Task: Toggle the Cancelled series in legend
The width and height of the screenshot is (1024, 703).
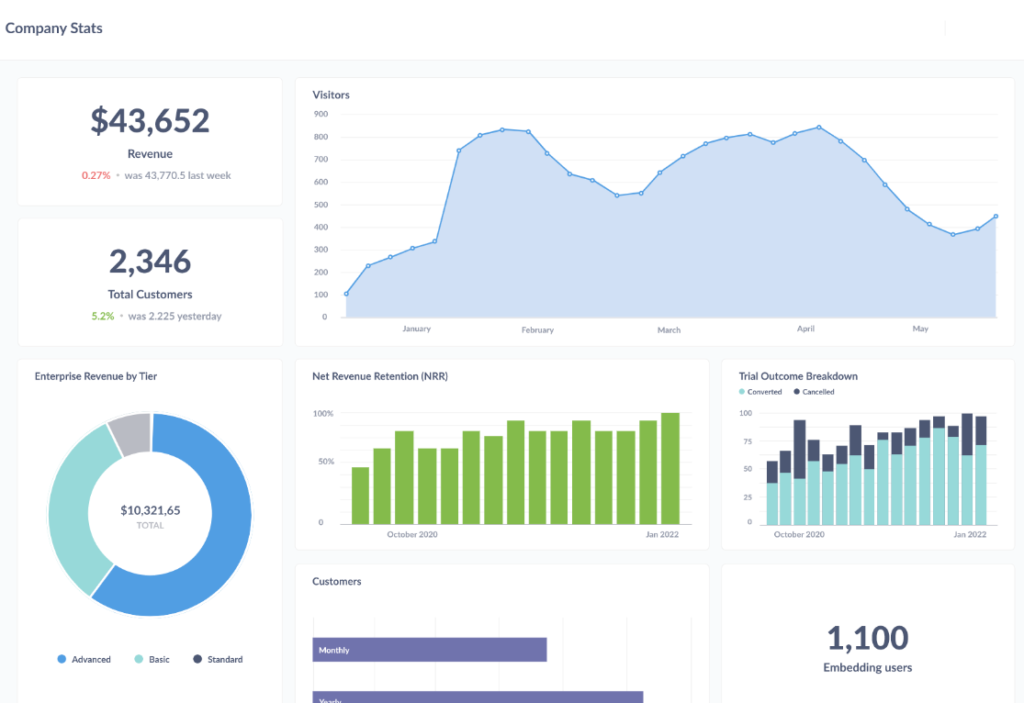Action: [x=814, y=392]
